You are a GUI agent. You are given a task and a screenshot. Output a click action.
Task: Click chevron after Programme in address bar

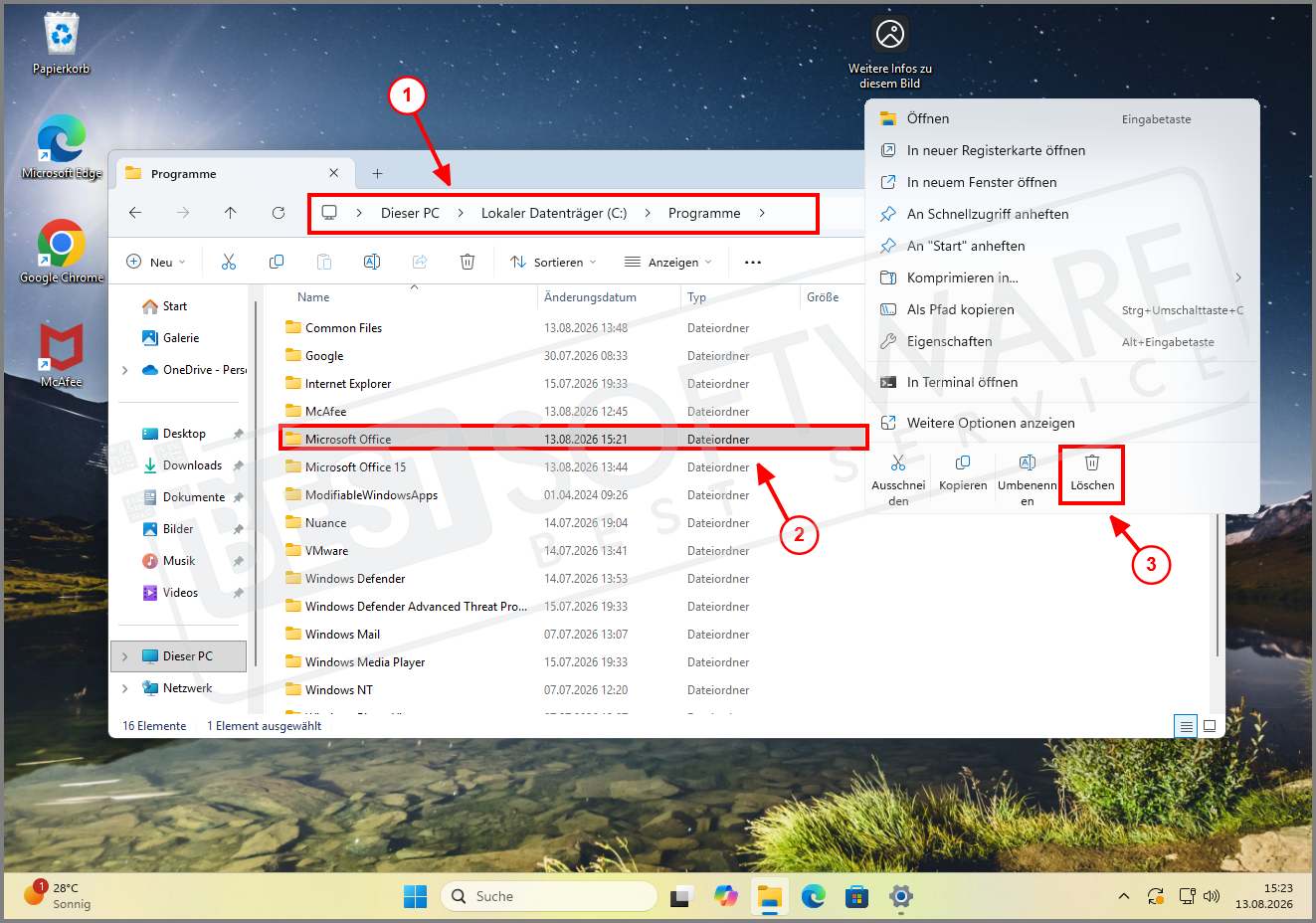(762, 213)
